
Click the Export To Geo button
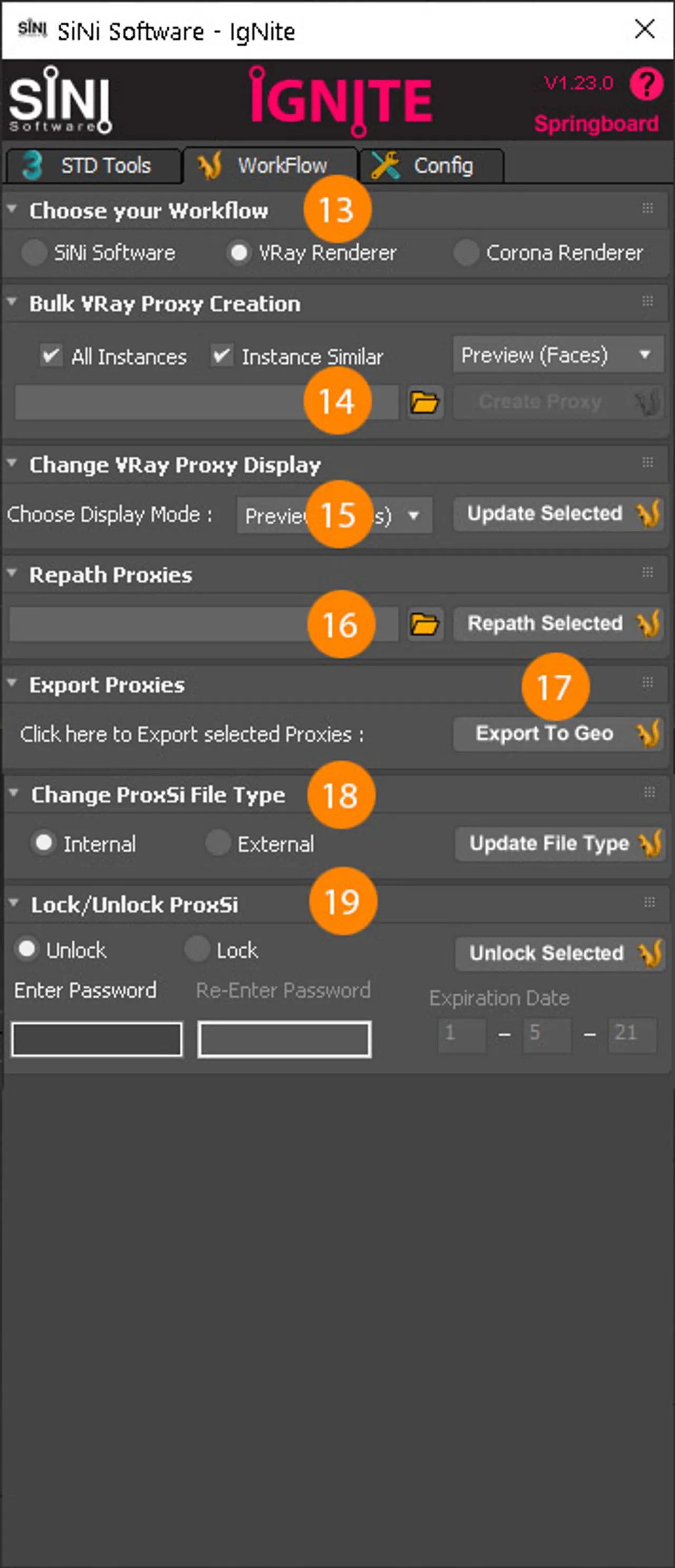[x=546, y=734]
